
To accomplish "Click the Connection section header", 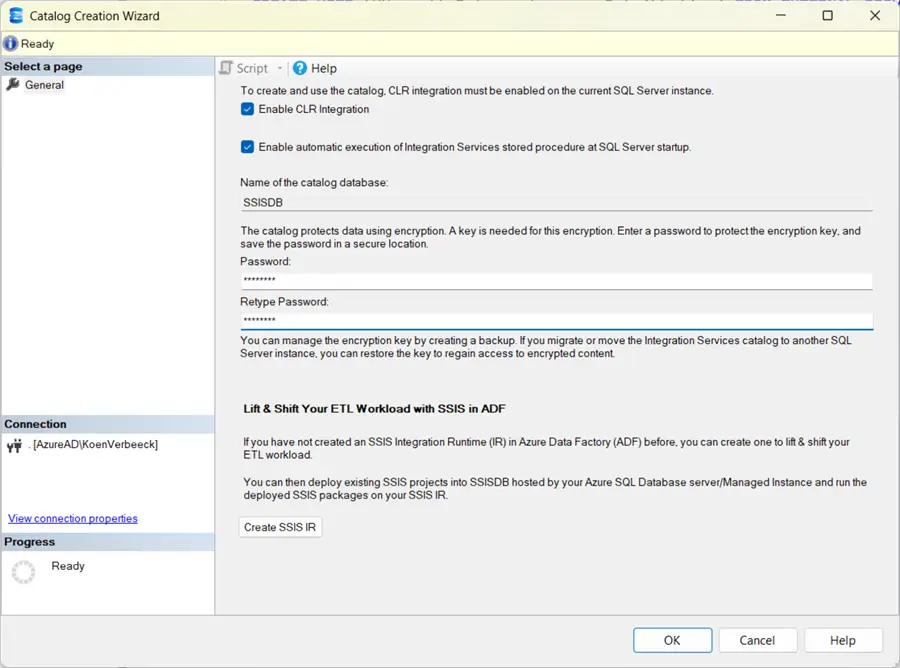I will pyautogui.click(x=108, y=424).
